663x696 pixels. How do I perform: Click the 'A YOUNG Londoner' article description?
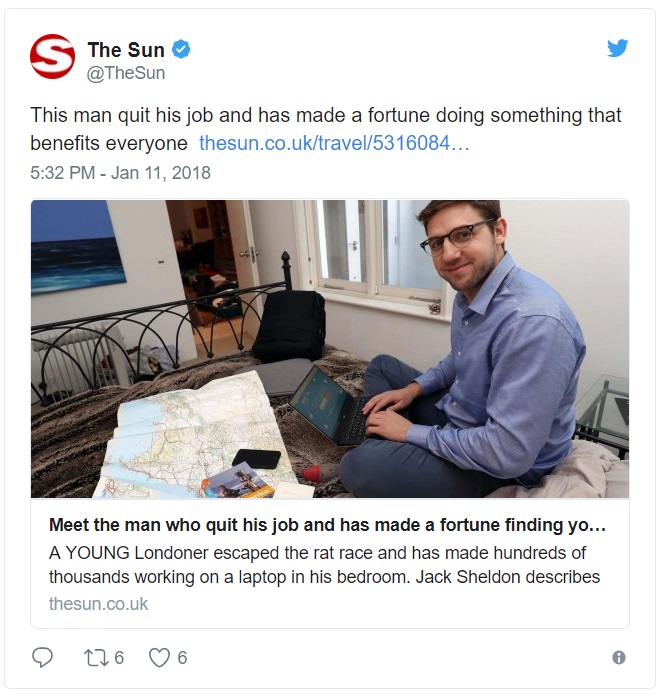324,565
